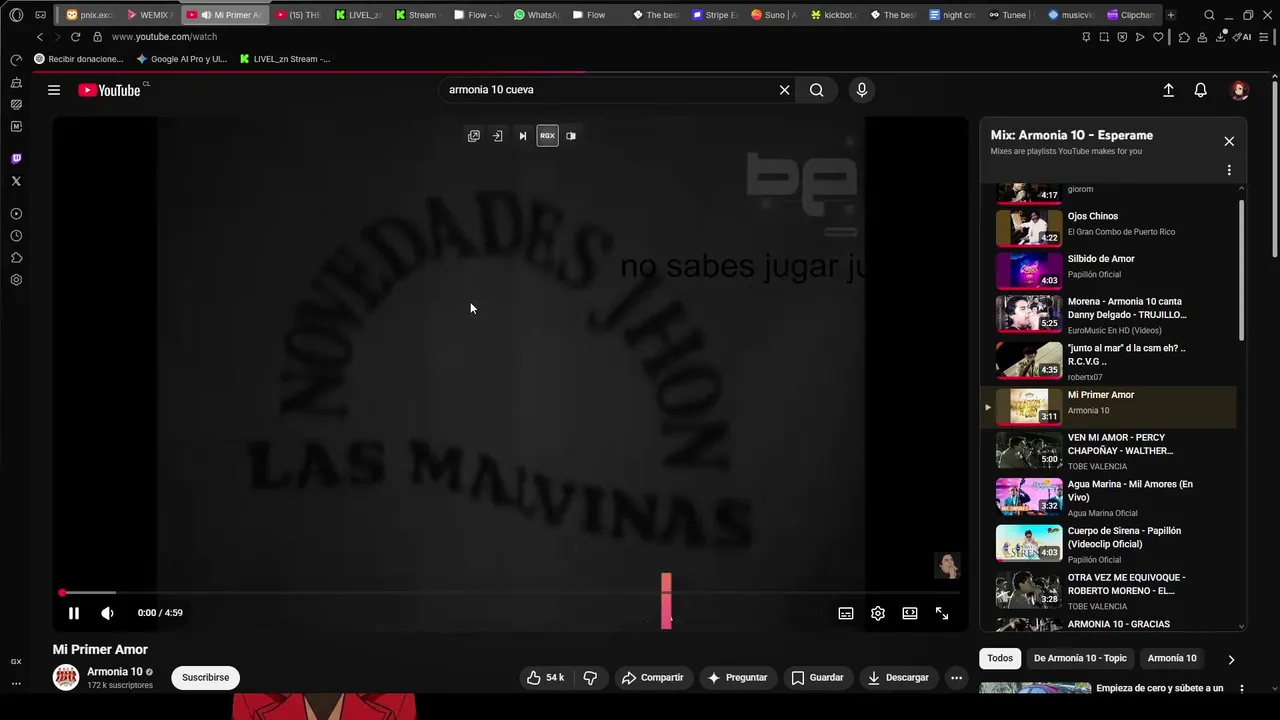Select the 'Todos' filter chip
Screen dimensions: 1280x720
point(1000,658)
